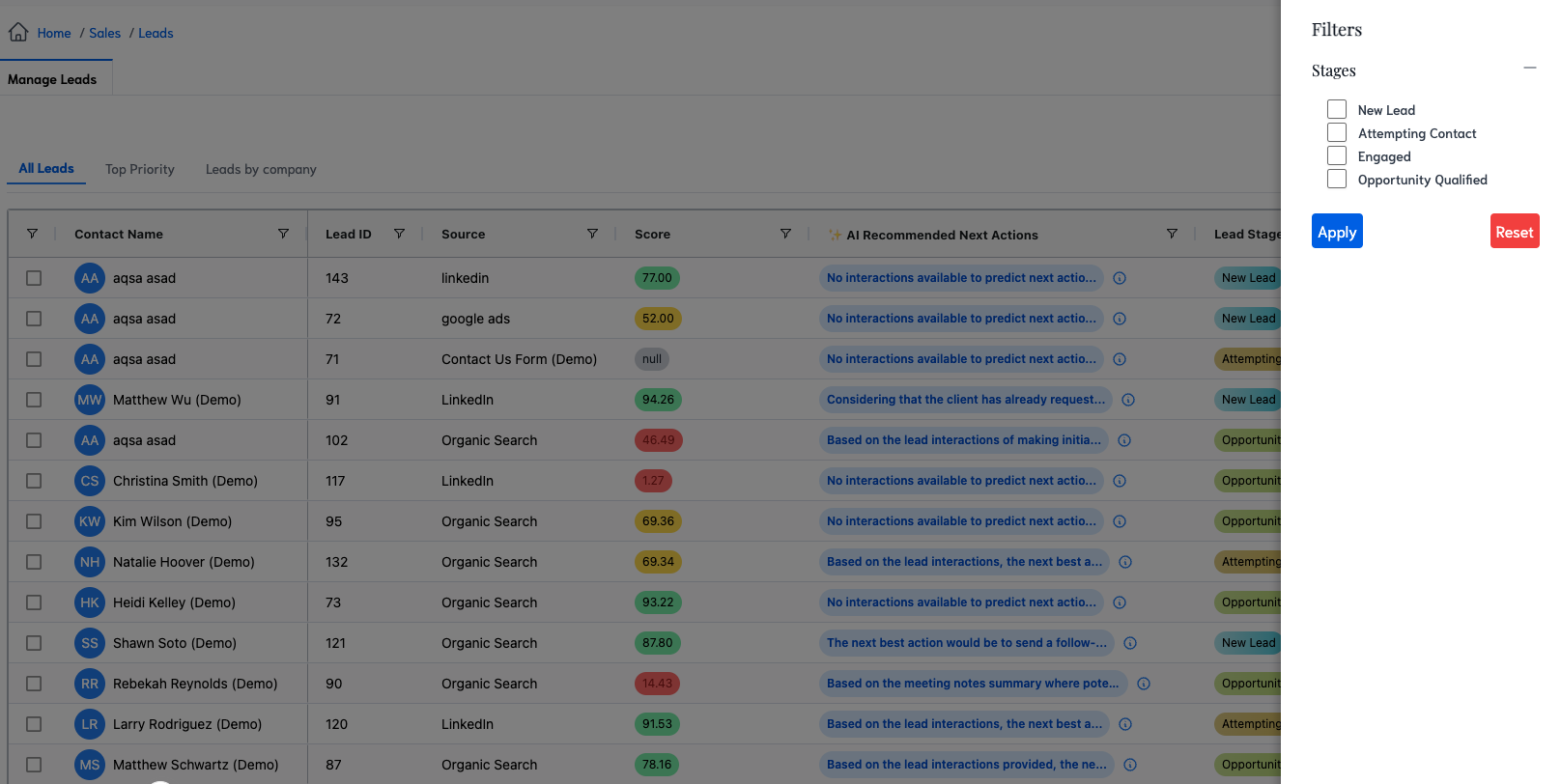This screenshot has width=1561, height=784.
Task: Click the 94.26 score badge
Action: point(658,400)
